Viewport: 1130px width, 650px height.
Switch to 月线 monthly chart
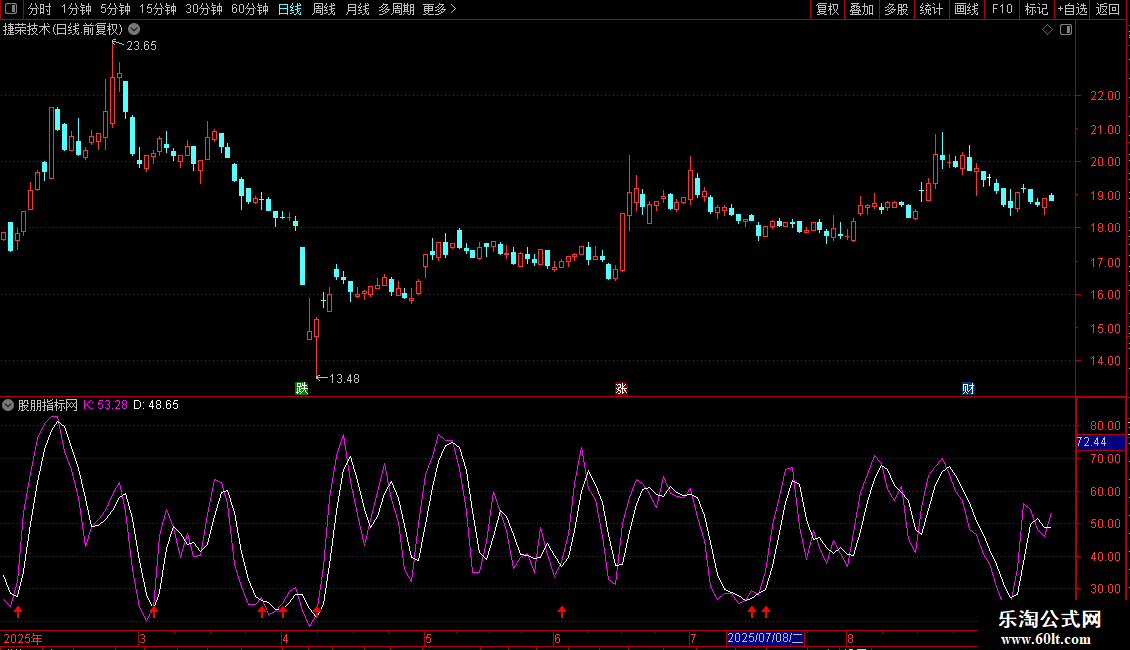pyautogui.click(x=357, y=9)
